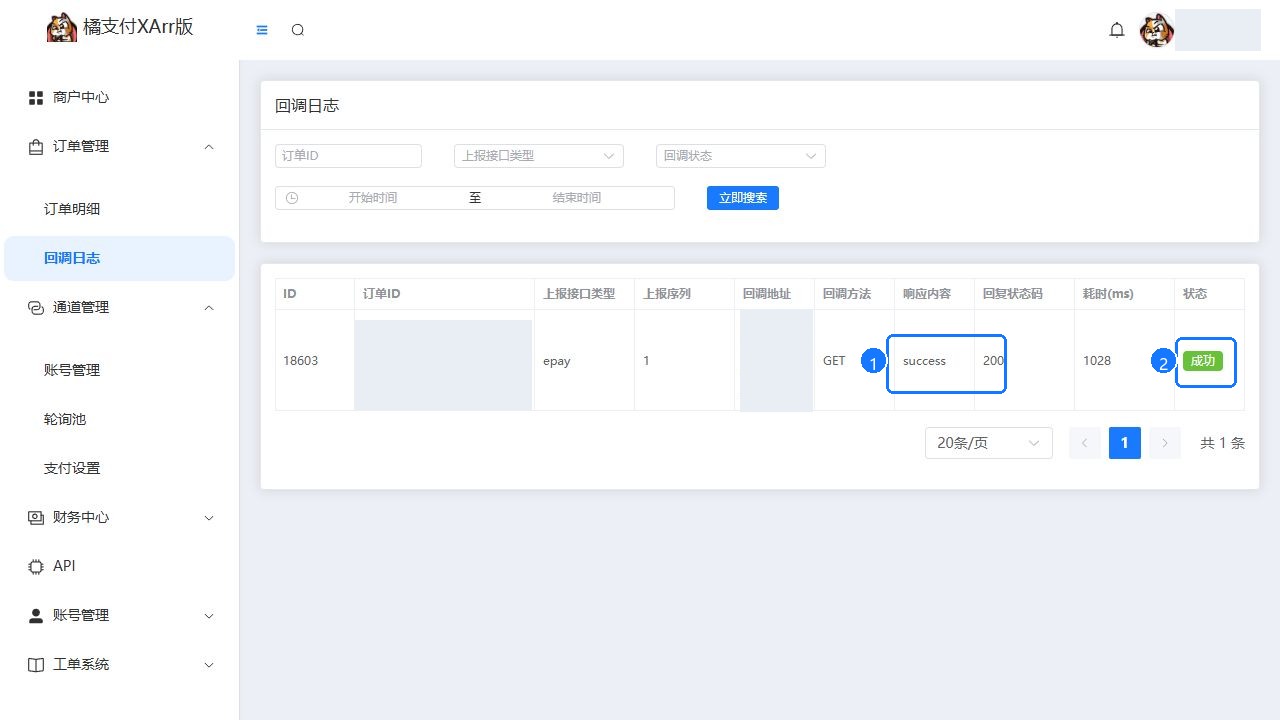Select page 1 in the pagination

[1125, 443]
